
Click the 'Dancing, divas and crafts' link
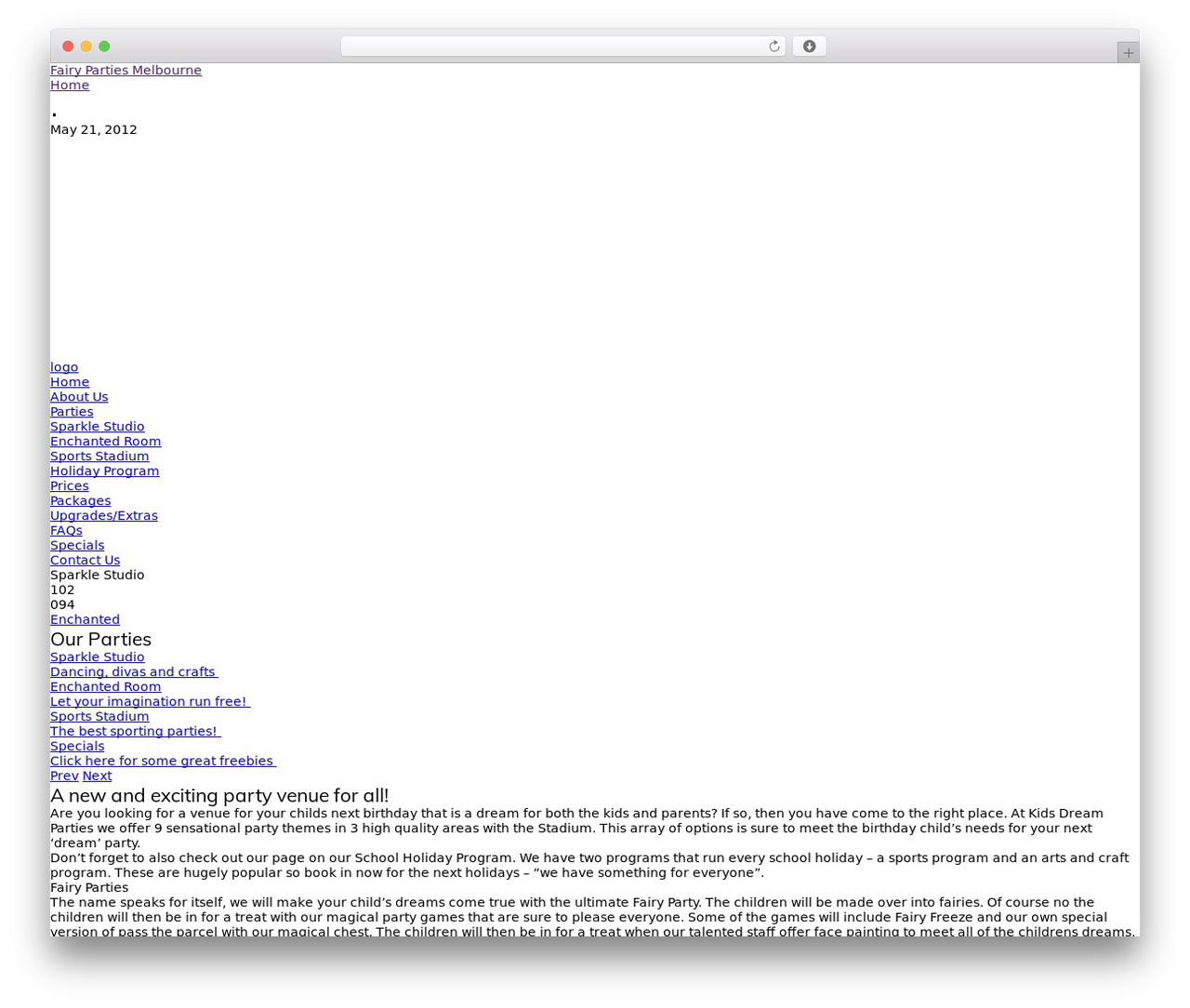pyautogui.click(x=134, y=672)
